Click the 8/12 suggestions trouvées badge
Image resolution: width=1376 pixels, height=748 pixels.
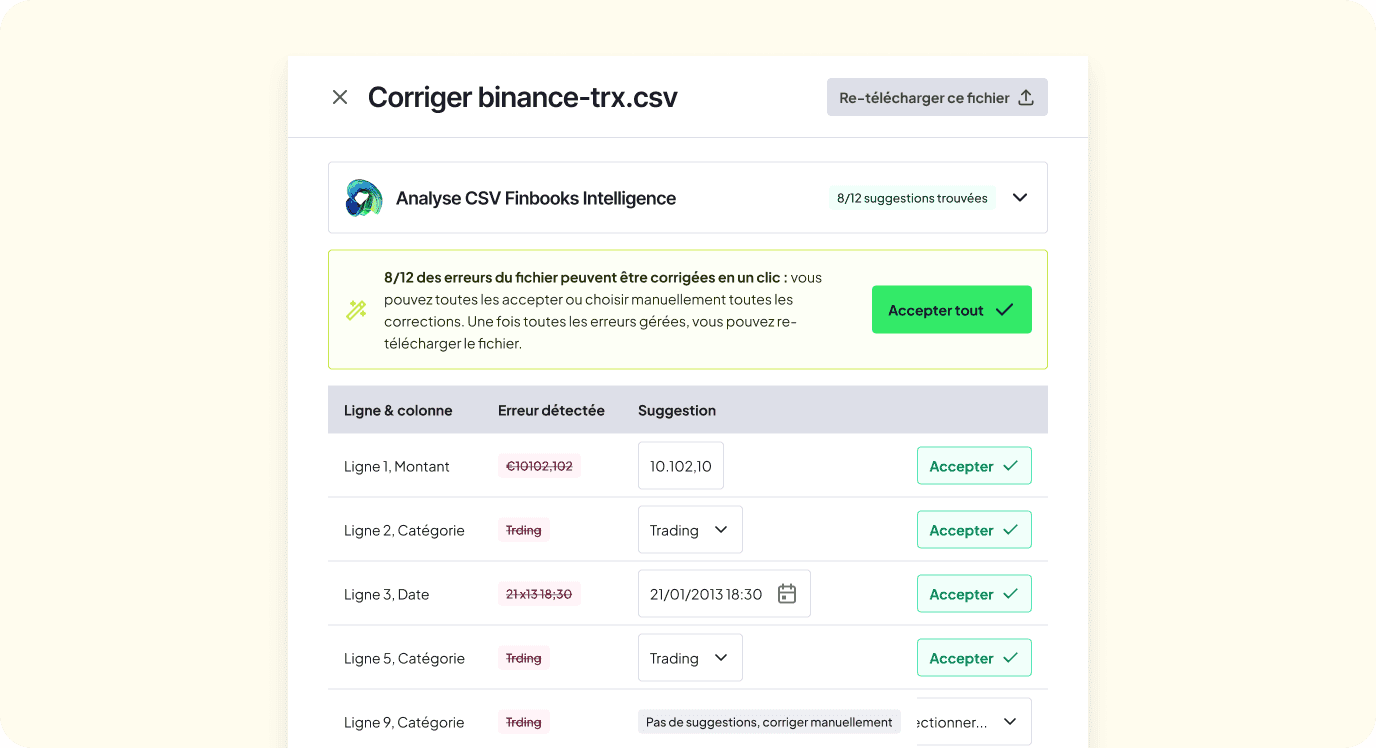(x=912, y=198)
